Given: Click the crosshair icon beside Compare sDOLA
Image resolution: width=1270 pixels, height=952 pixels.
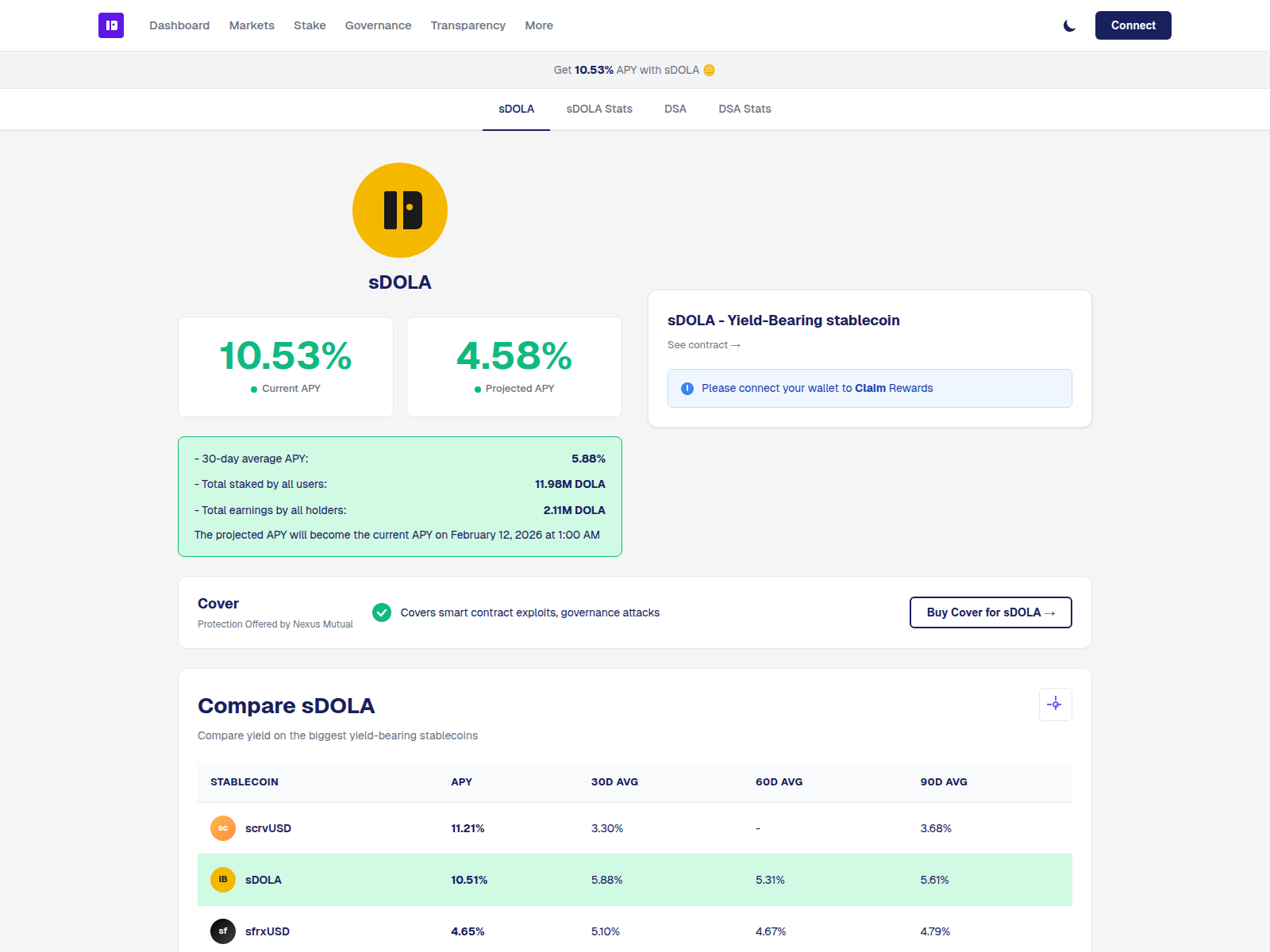Looking at the screenshot, I should [1056, 704].
